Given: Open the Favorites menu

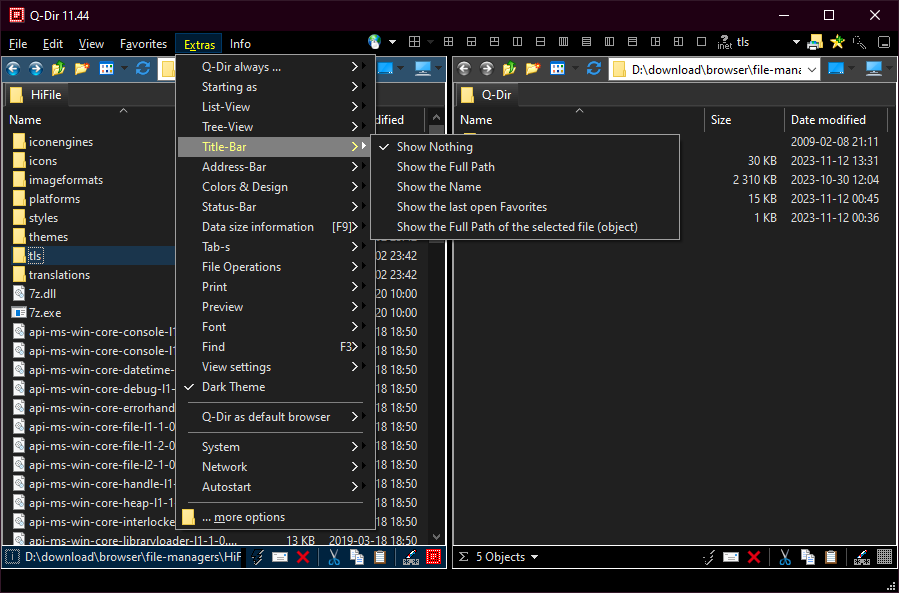Looking at the screenshot, I should coord(143,44).
